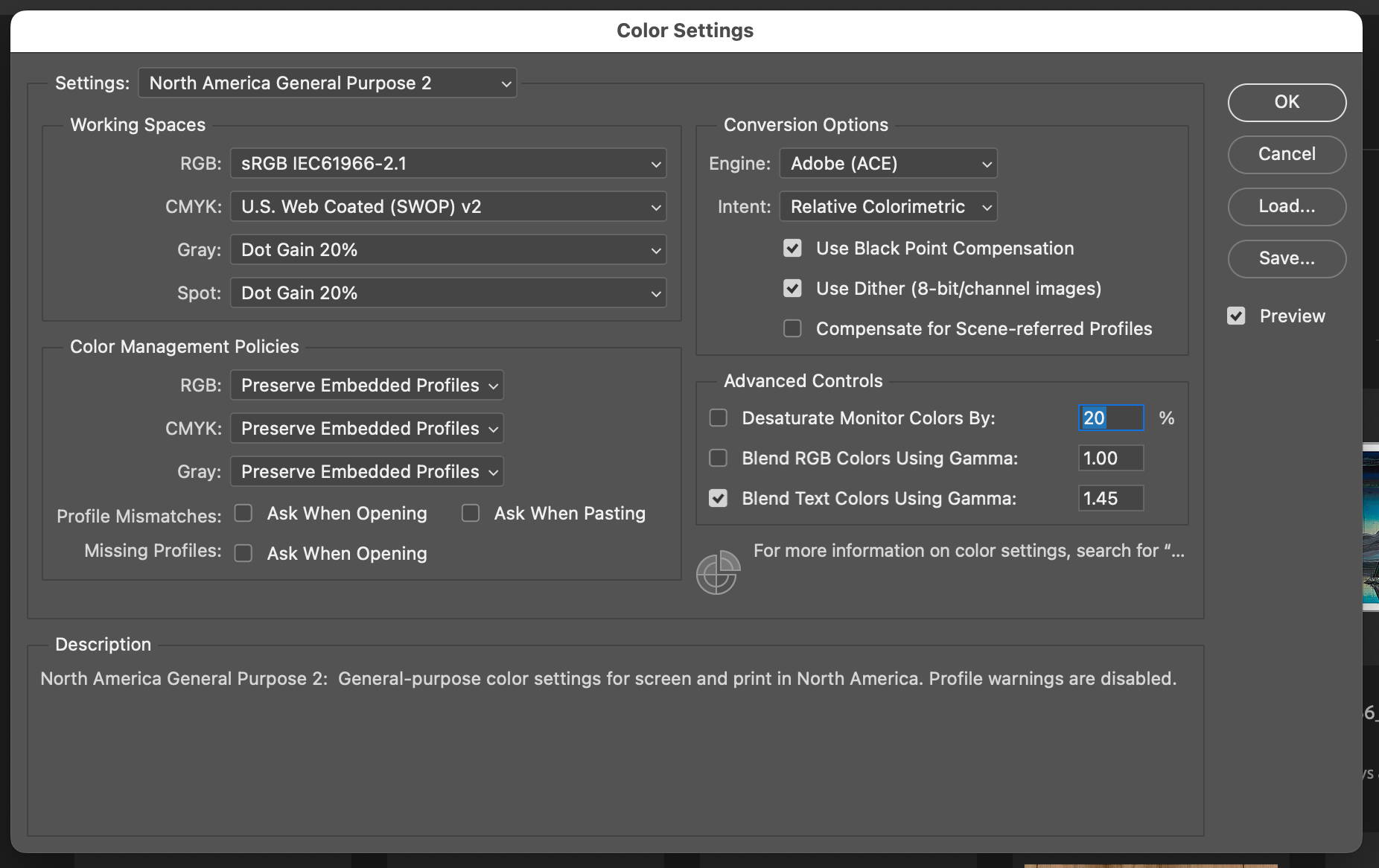Viewport: 1379px width, 868px height.
Task: Check Missing Profiles Ask When Opening
Action: pyautogui.click(x=243, y=554)
